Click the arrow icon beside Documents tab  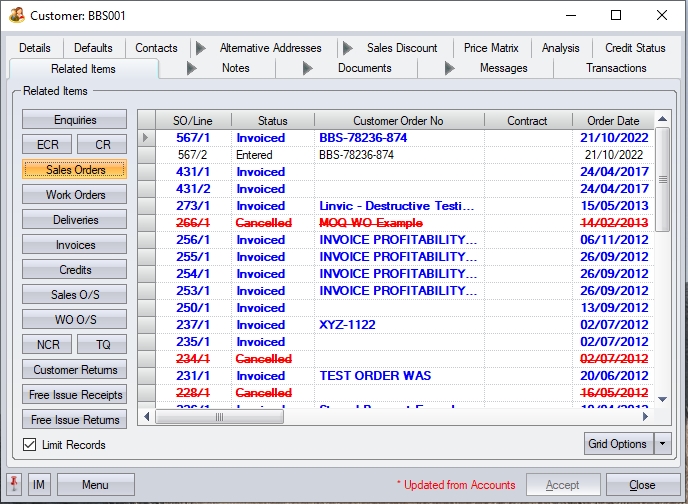309,68
